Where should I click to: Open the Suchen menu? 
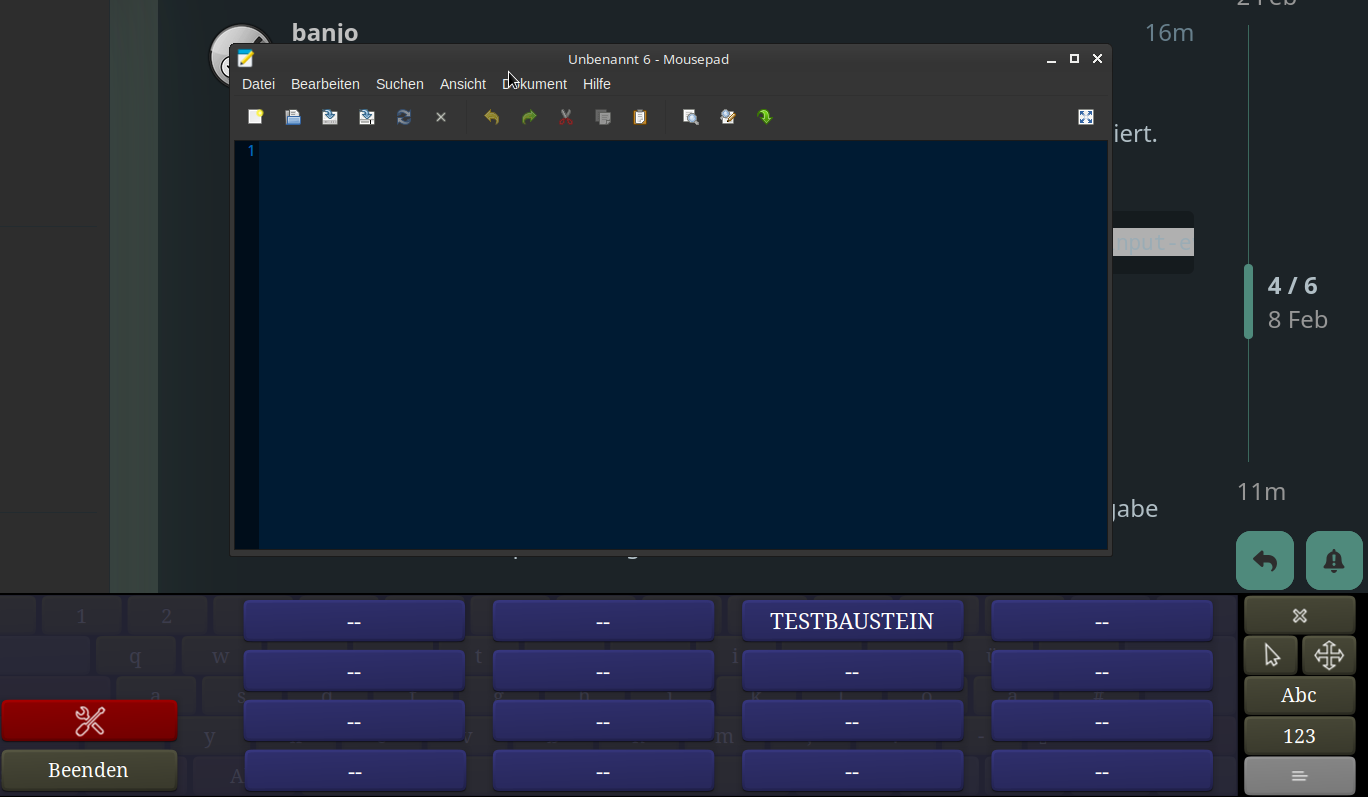[x=399, y=84]
